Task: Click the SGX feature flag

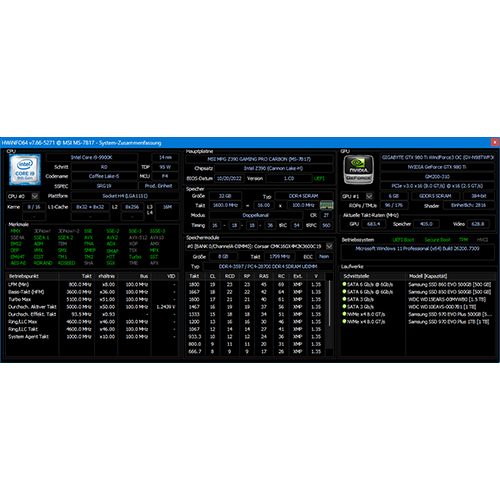Action: pos(111,263)
